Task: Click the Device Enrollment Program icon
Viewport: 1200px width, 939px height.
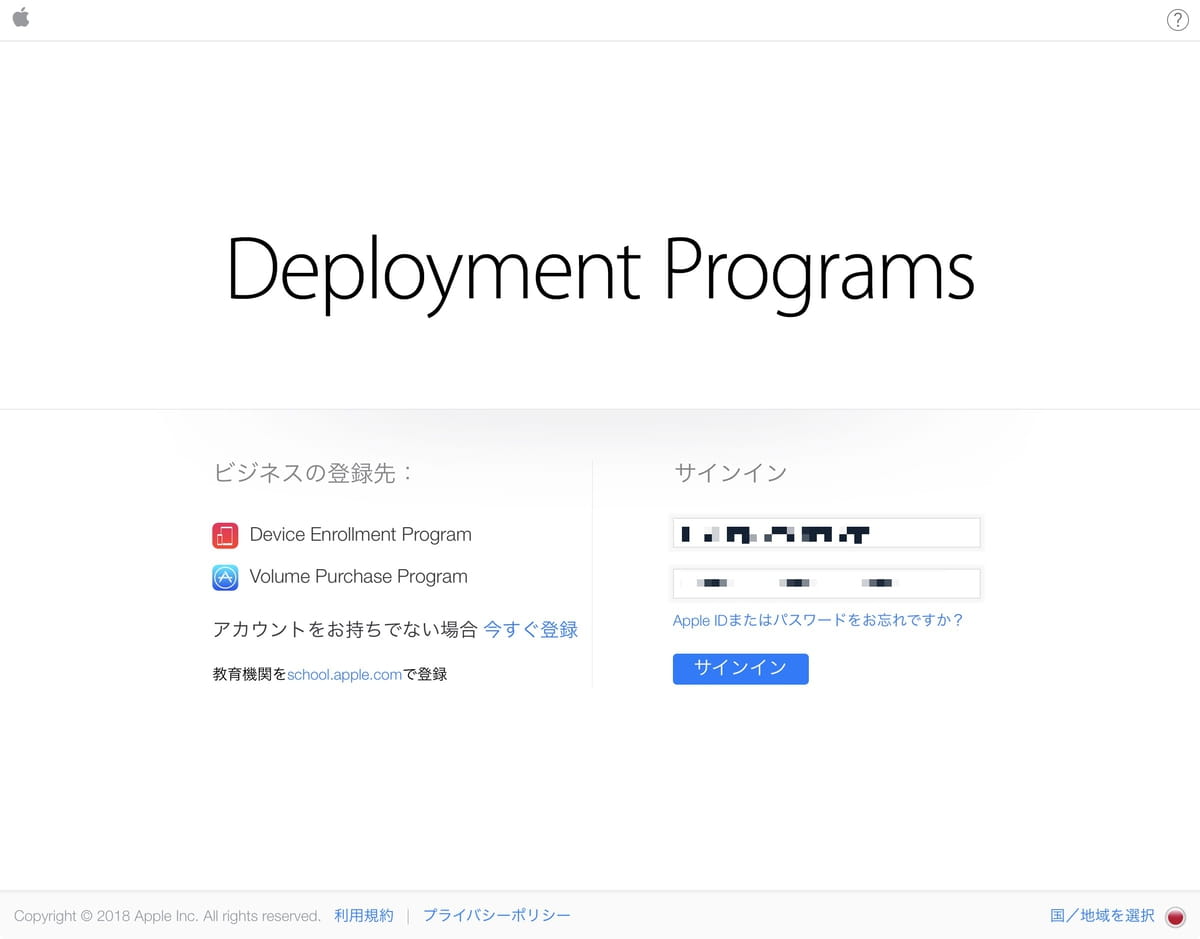Action: (225, 535)
